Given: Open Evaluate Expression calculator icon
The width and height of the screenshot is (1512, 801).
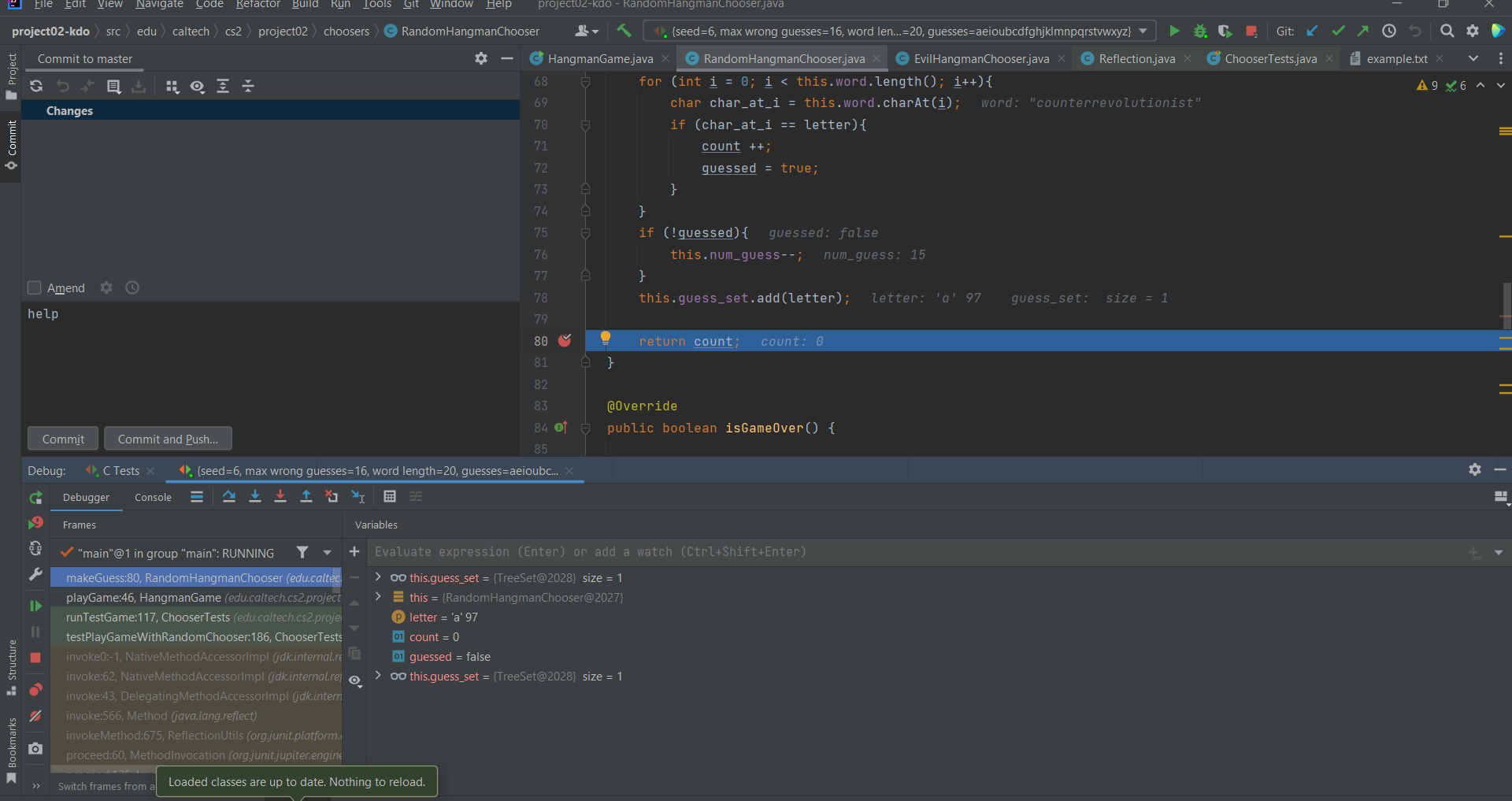Looking at the screenshot, I should [x=390, y=496].
